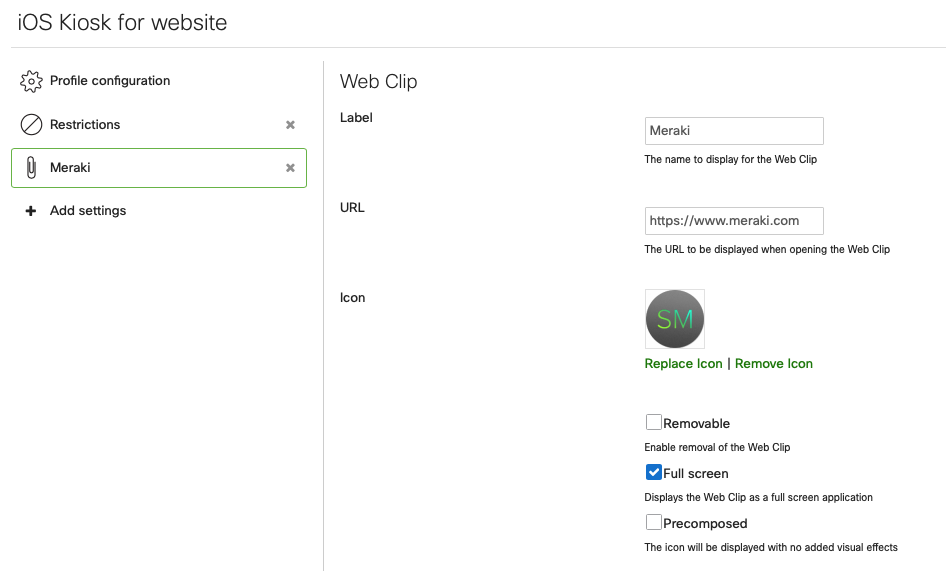Delete the Meraki web clip using its X
This screenshot has width=946, height=571.
290,168
